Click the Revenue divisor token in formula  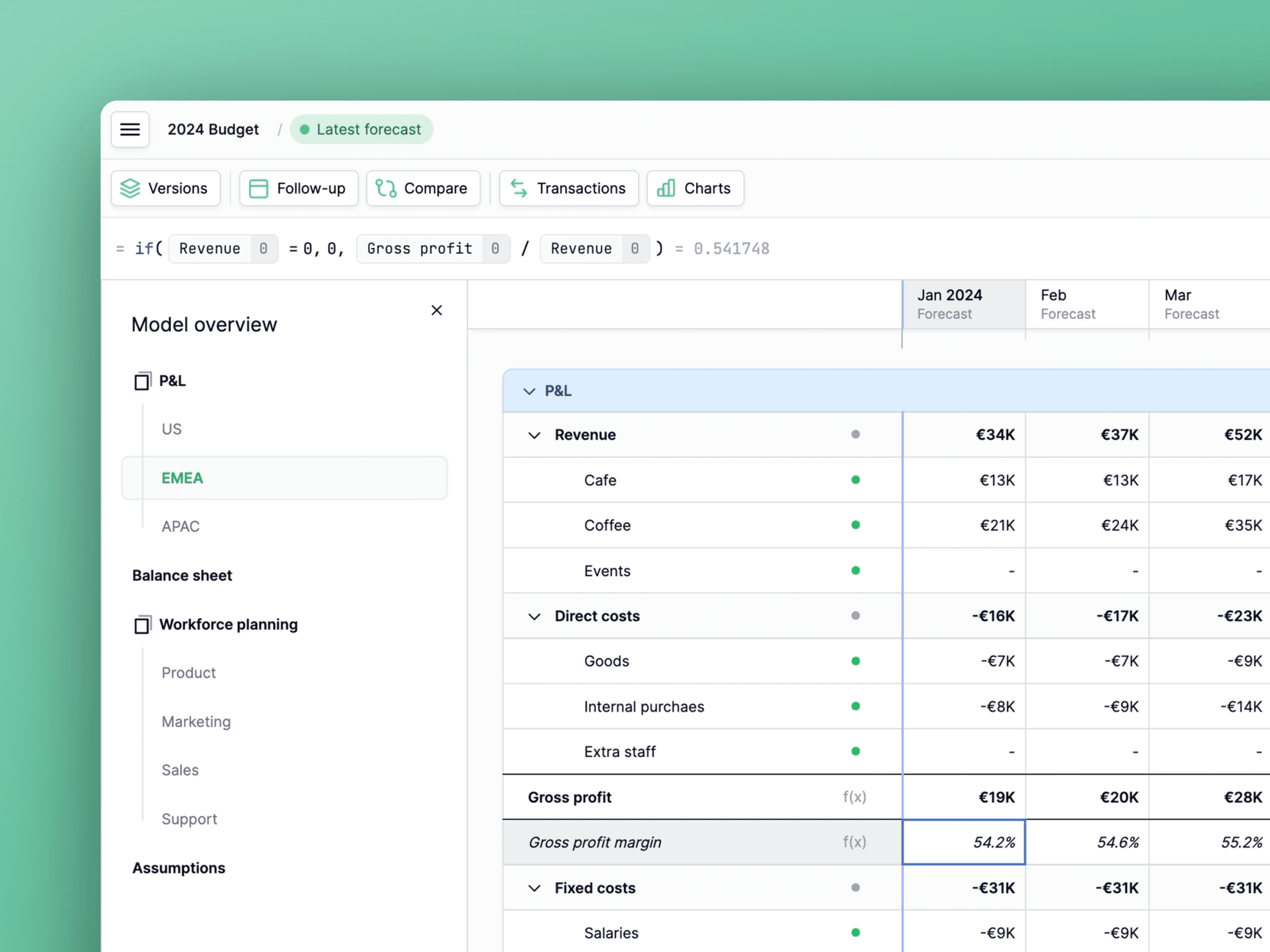(x=595, y=249)
